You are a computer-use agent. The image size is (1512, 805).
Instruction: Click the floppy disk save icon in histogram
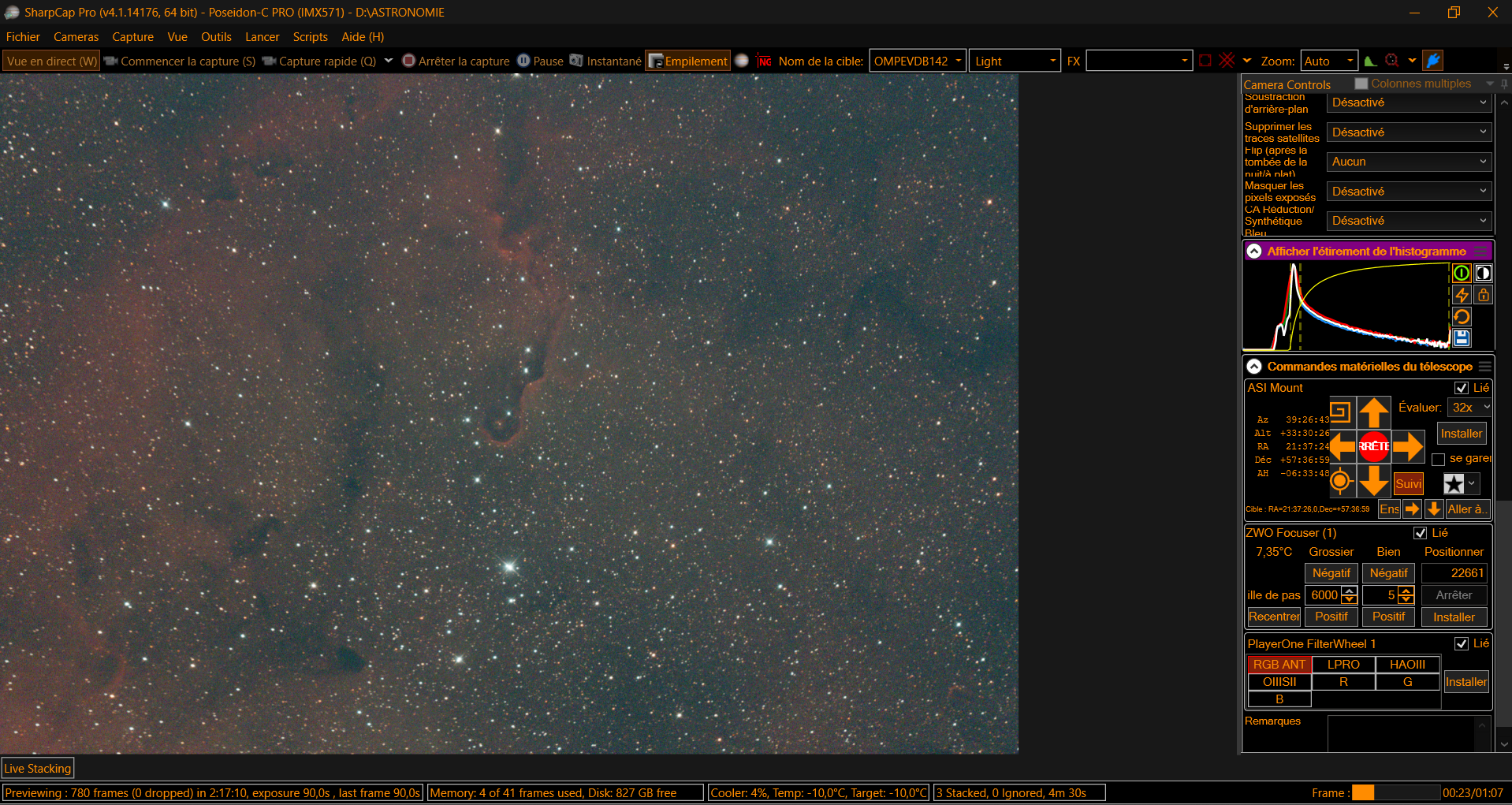click(1461, 338)
